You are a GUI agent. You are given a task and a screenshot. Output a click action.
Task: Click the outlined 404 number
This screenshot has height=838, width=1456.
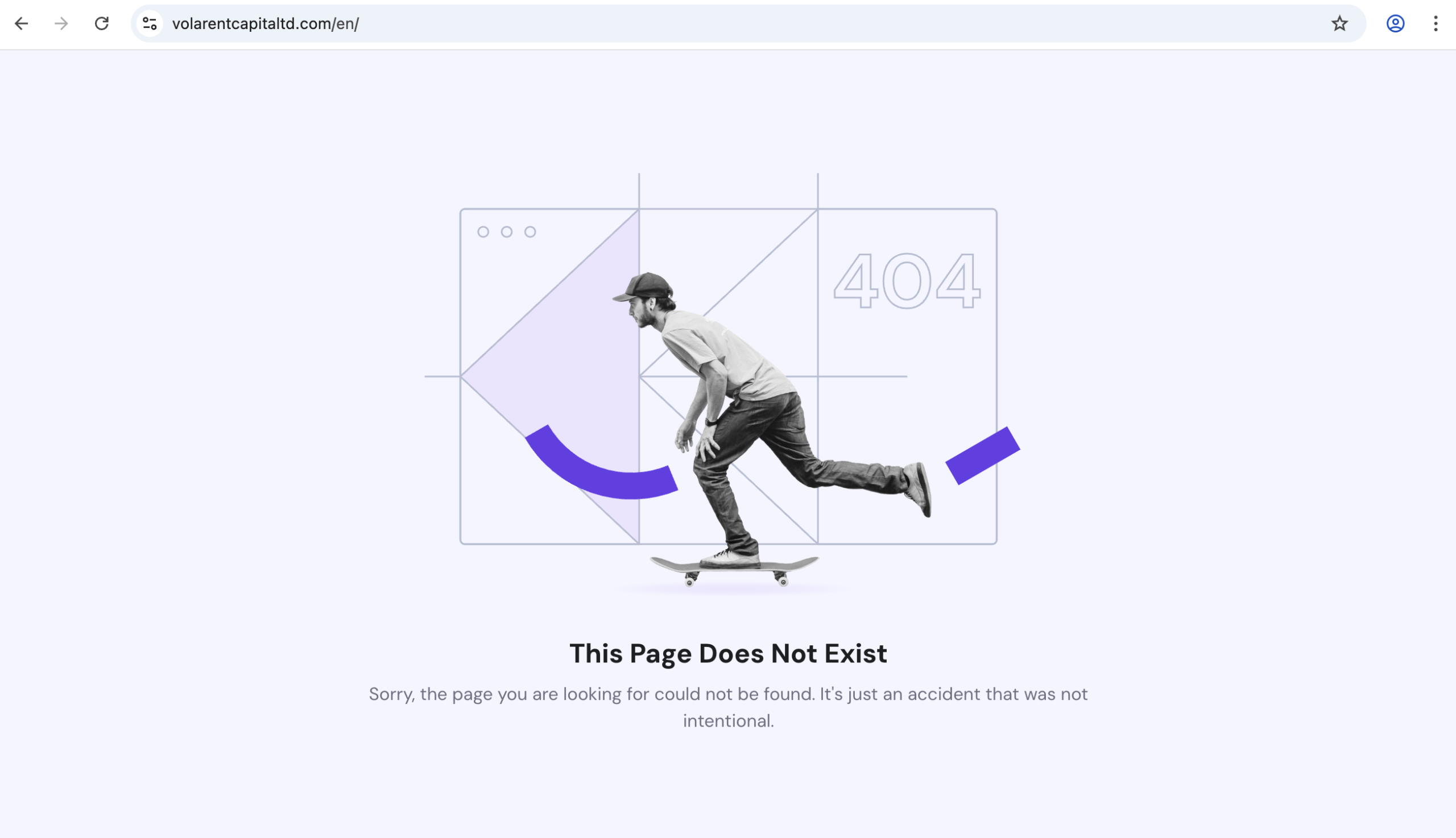tap(907, 281)
